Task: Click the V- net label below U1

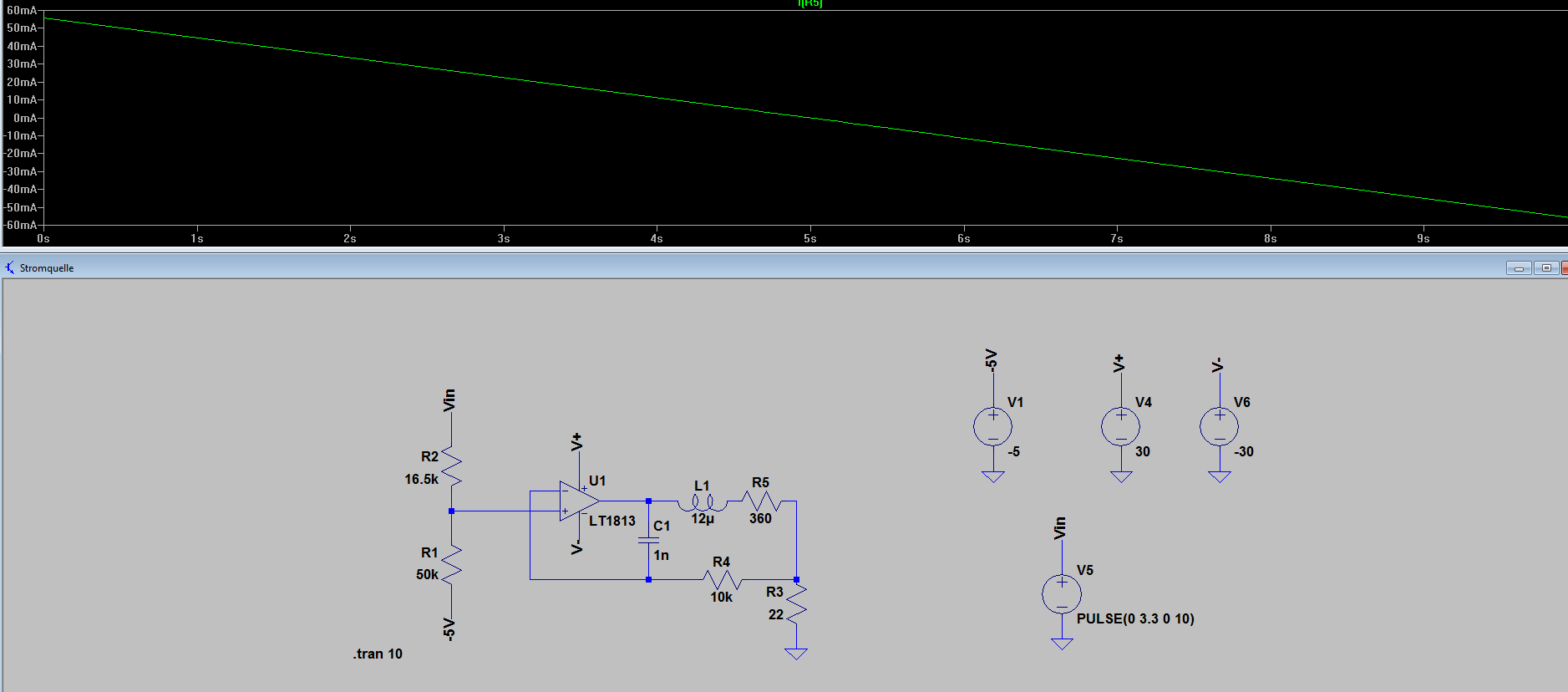Action: click(x=576, y=548)
